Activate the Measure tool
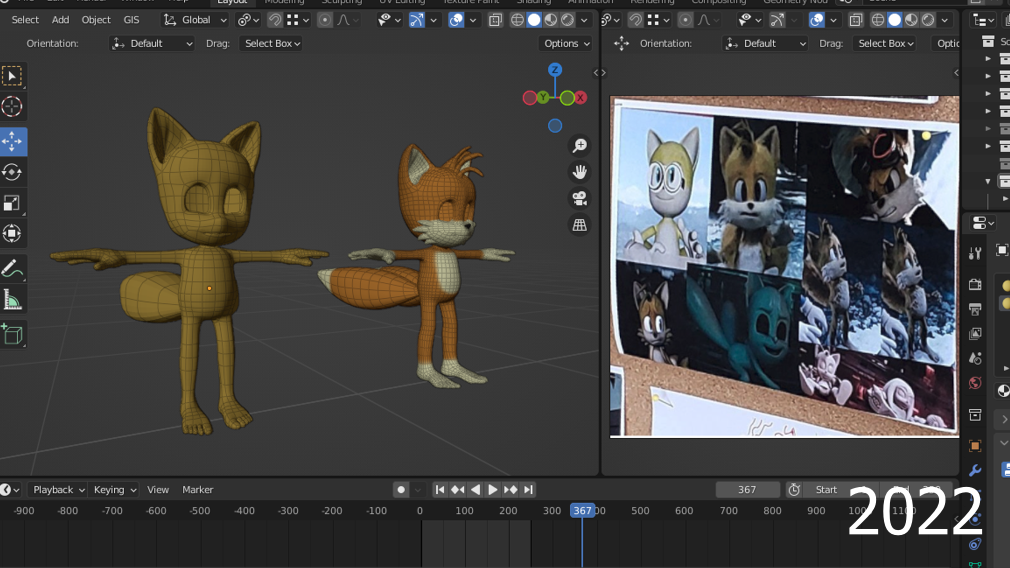The width and height of the screenshot is (1010, 568). [13, 299]
